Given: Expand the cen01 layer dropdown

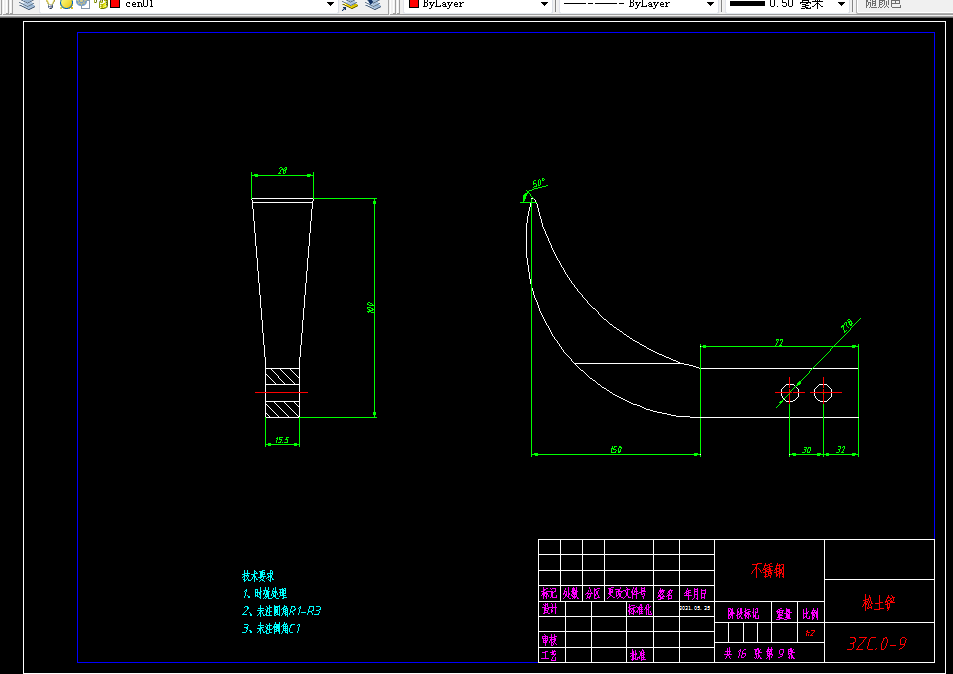Looking at the screenshot, I should (x=330, y=4).
